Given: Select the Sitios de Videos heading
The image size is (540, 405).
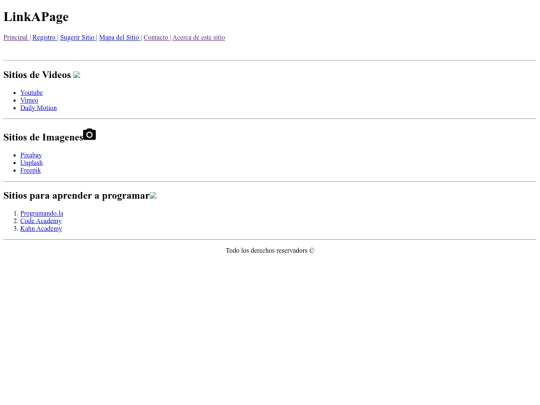Looking at the screenshot, I should coord(37,75).
